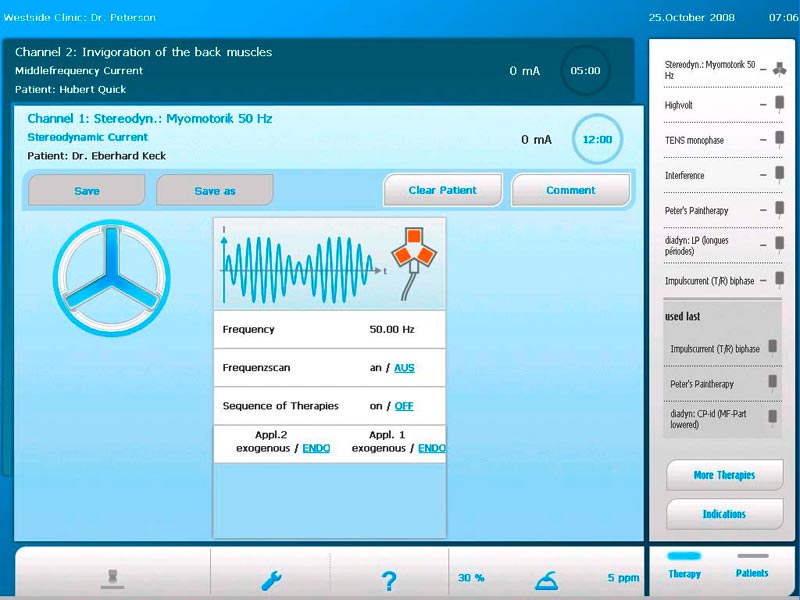Set Sequence of Therapies to OFF
800x600 pixels.
(404, 406)
